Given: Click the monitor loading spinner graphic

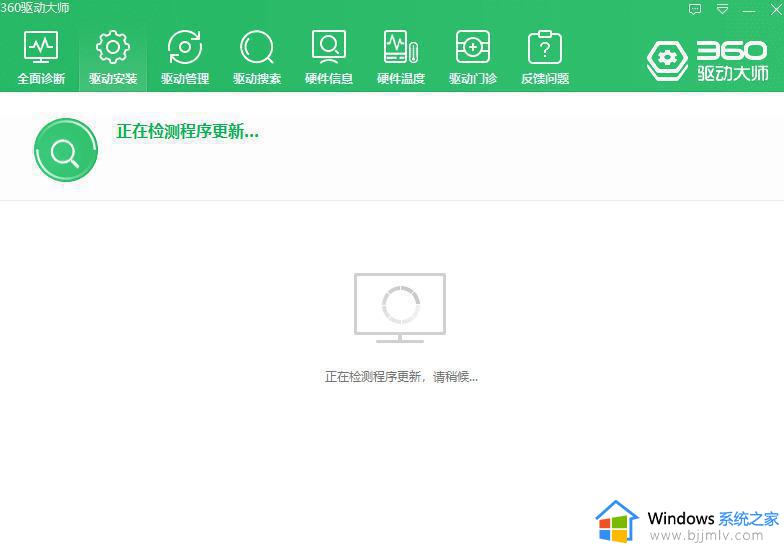Looking at the screenshot, I should pyautogui.click(x=400, y=308).
